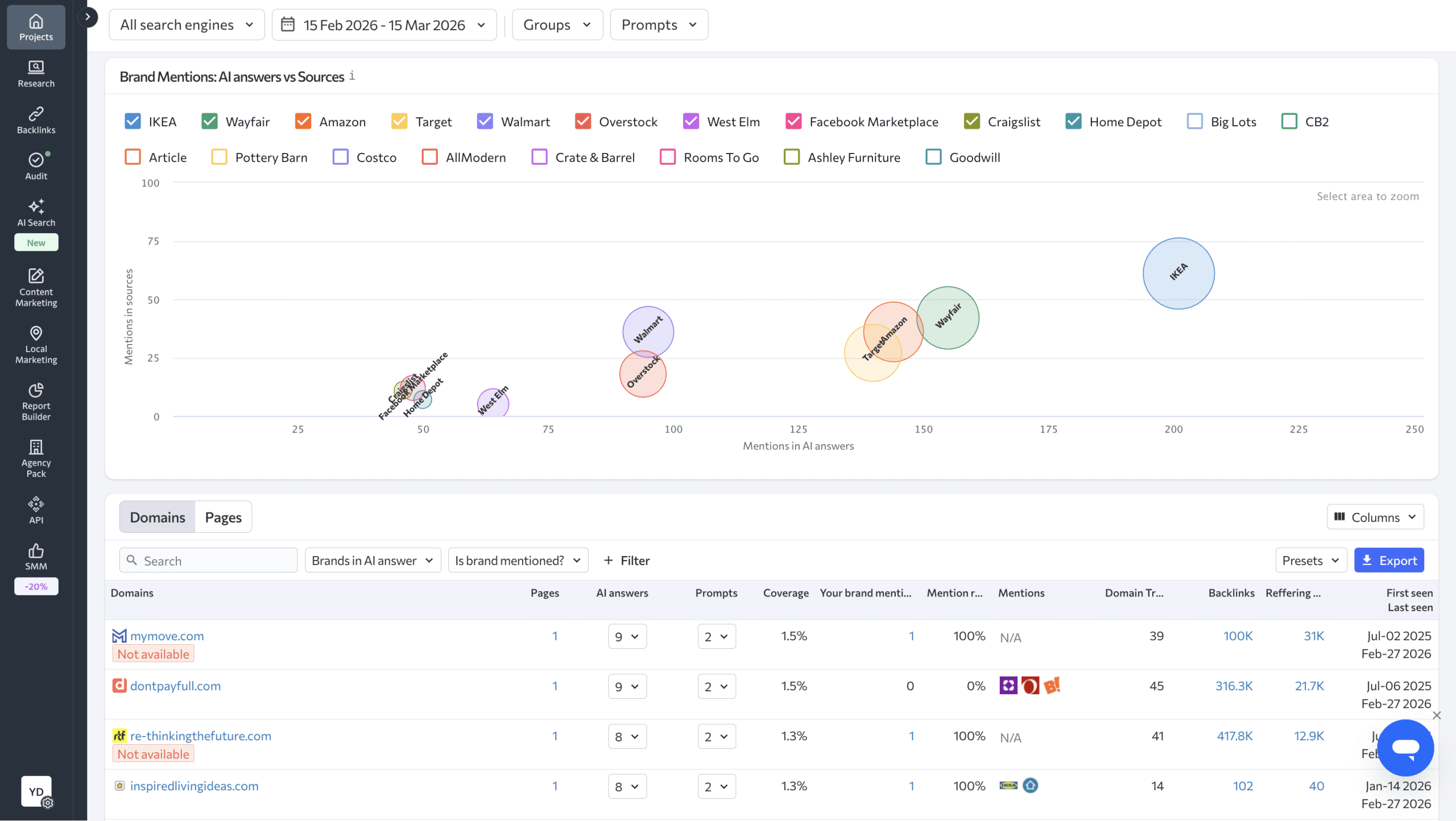
Task: Open the live chat bubble
Action: click(x=1405, y=747)
